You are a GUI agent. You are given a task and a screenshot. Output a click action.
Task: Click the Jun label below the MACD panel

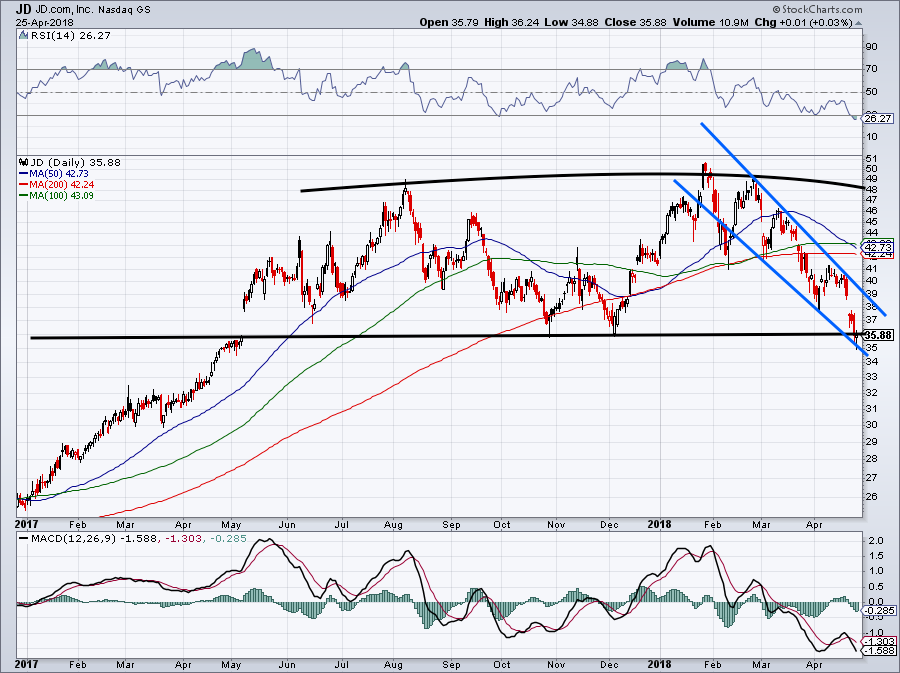click(x=287, y=664)
